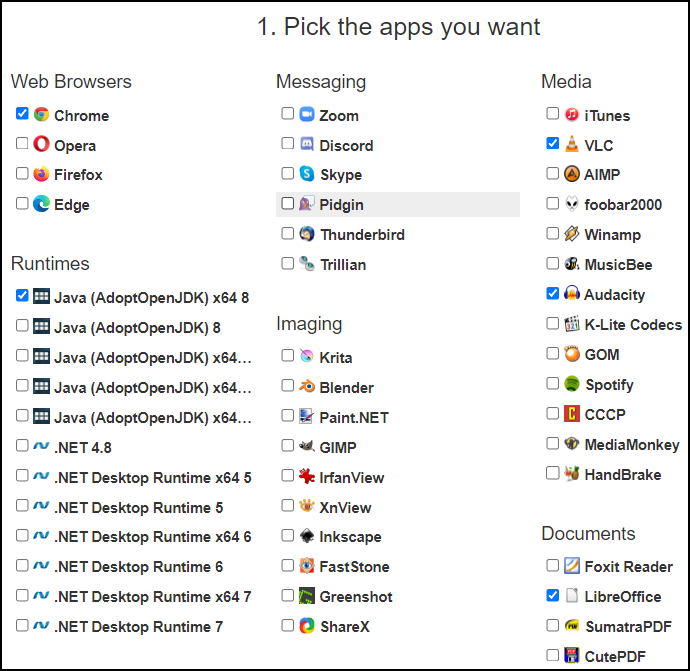This screenshot has height=671, width=690.
Task: Click the HandBrake icon
Action: [x=572, y=473]
